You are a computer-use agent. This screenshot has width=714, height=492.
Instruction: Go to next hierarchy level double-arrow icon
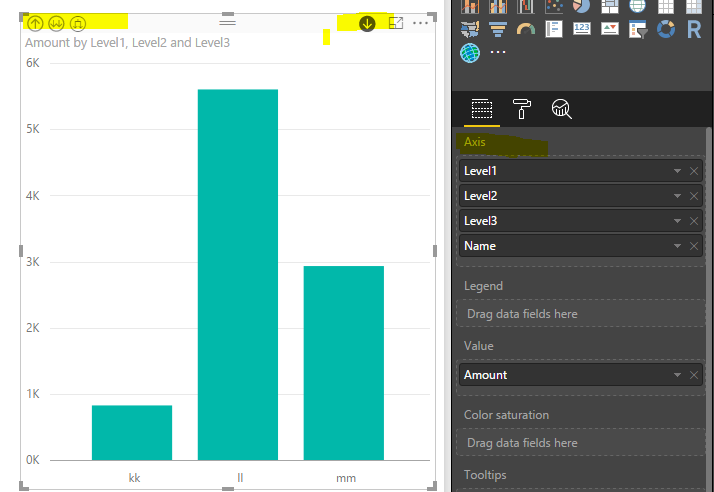(56, 23)
